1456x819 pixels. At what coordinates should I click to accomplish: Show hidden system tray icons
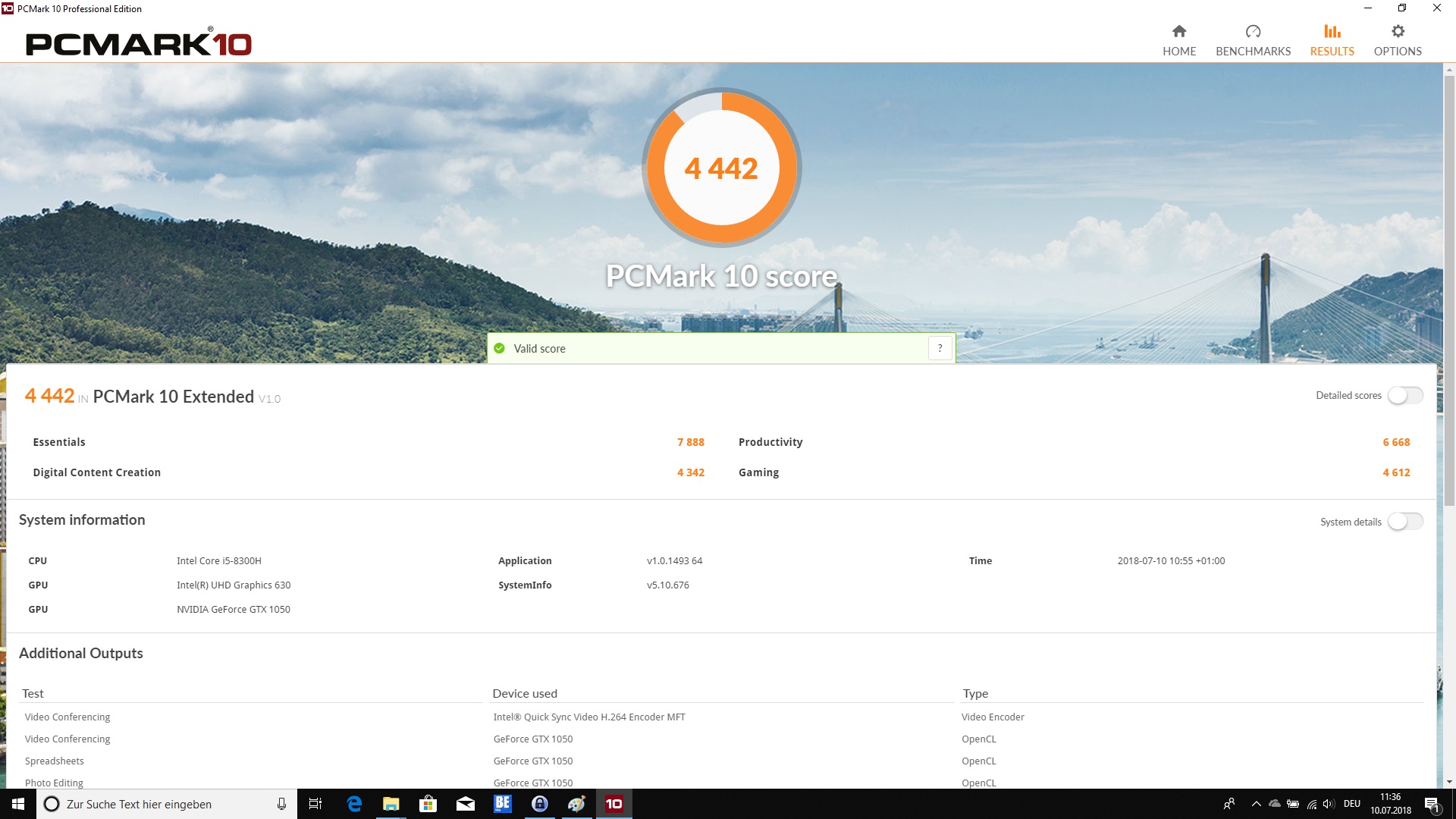point(1256,804)
